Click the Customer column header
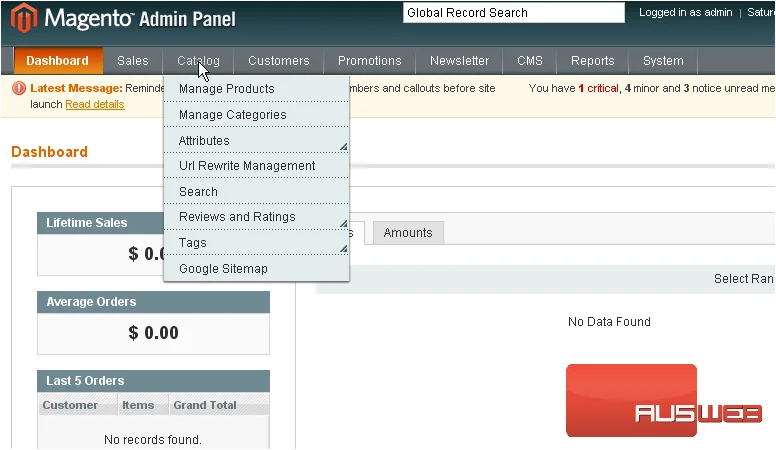776x450 pixels. point(78,405)
